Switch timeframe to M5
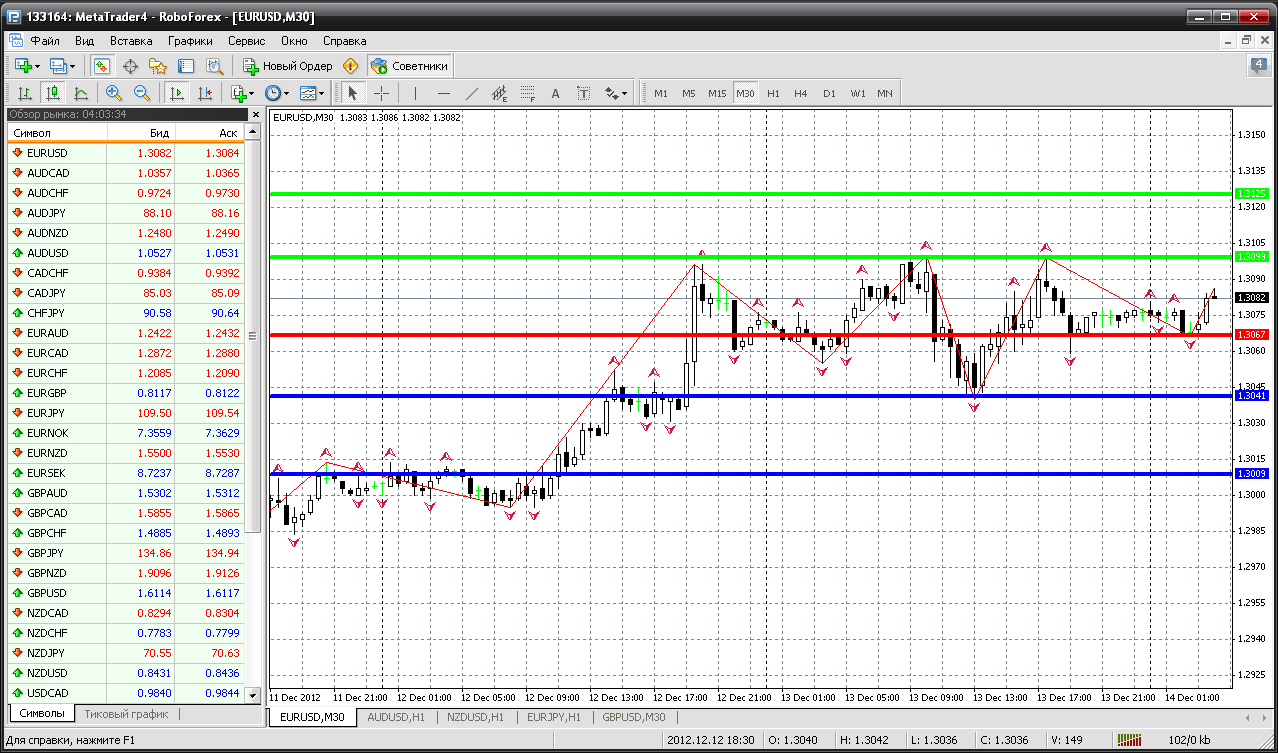This screenshot has width=1278, height=753. tap(689, 93)
